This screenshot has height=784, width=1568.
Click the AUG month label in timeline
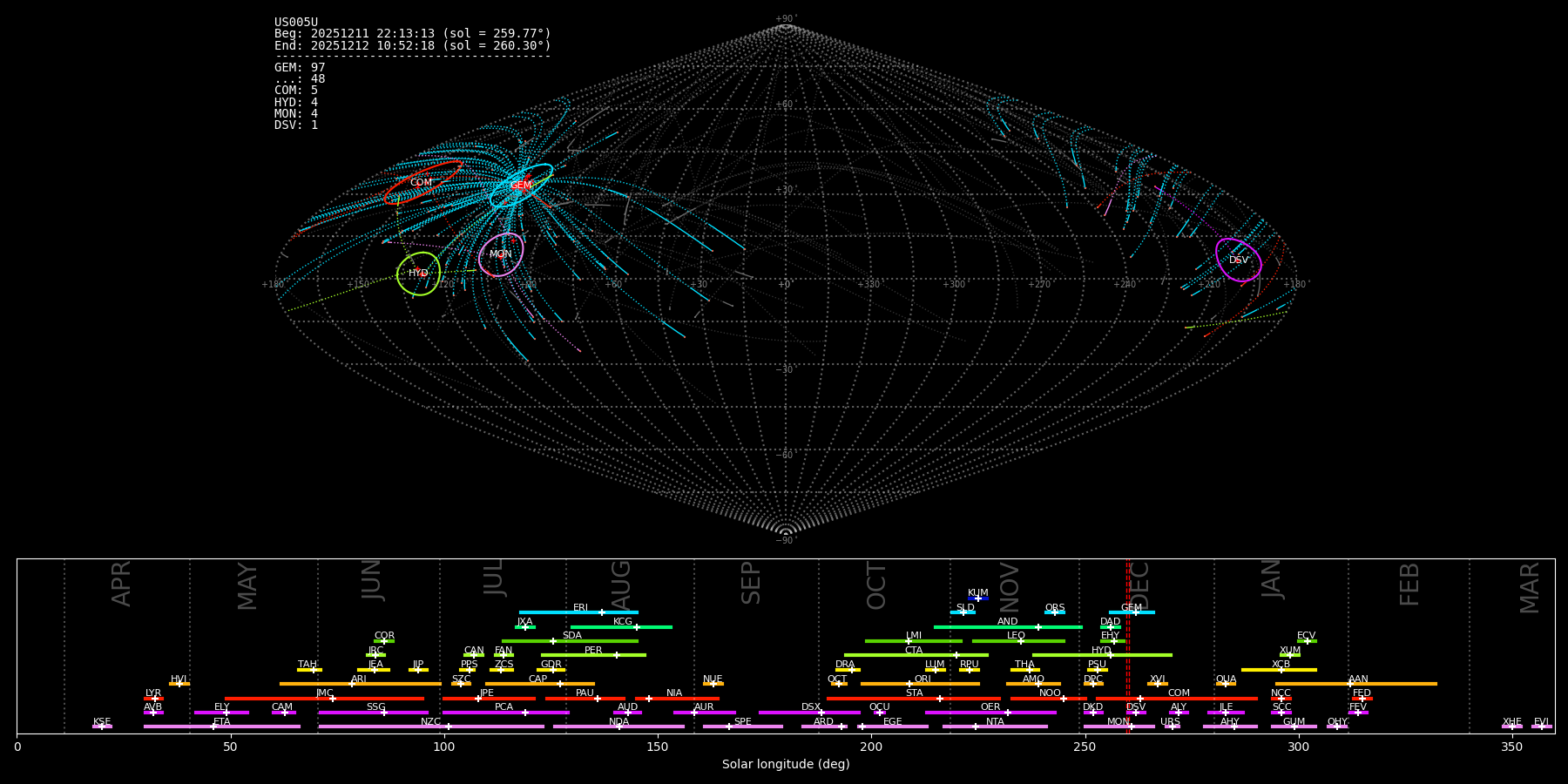[621, 585]
